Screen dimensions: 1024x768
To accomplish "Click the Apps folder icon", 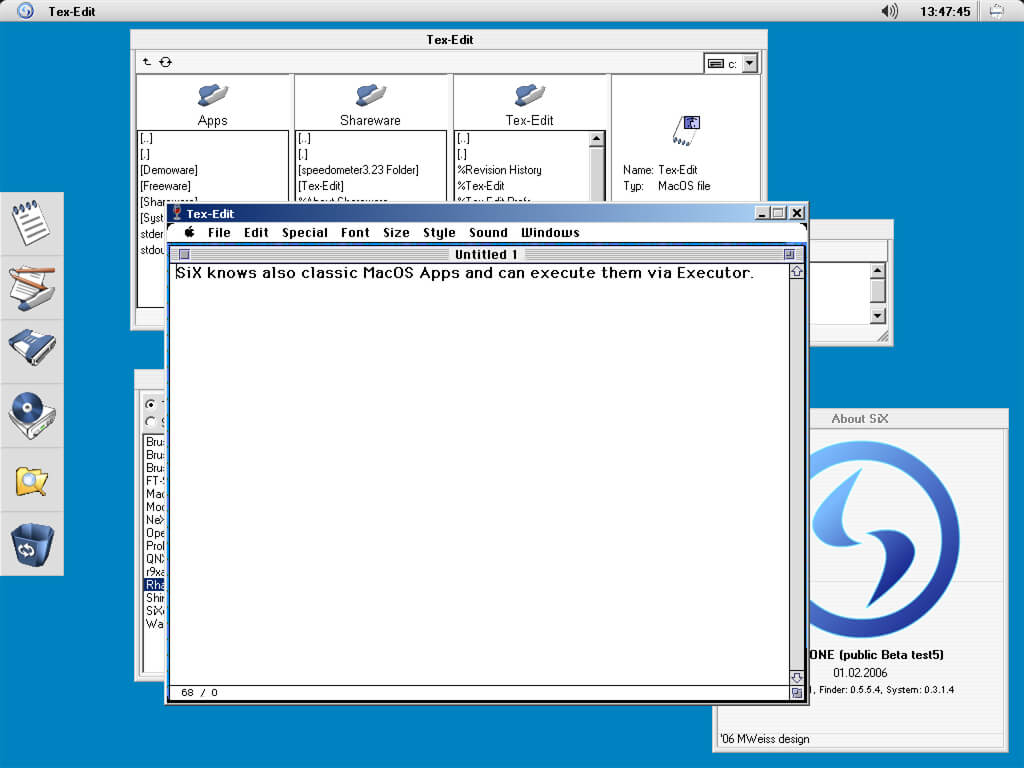I will [x=213, y=95].
